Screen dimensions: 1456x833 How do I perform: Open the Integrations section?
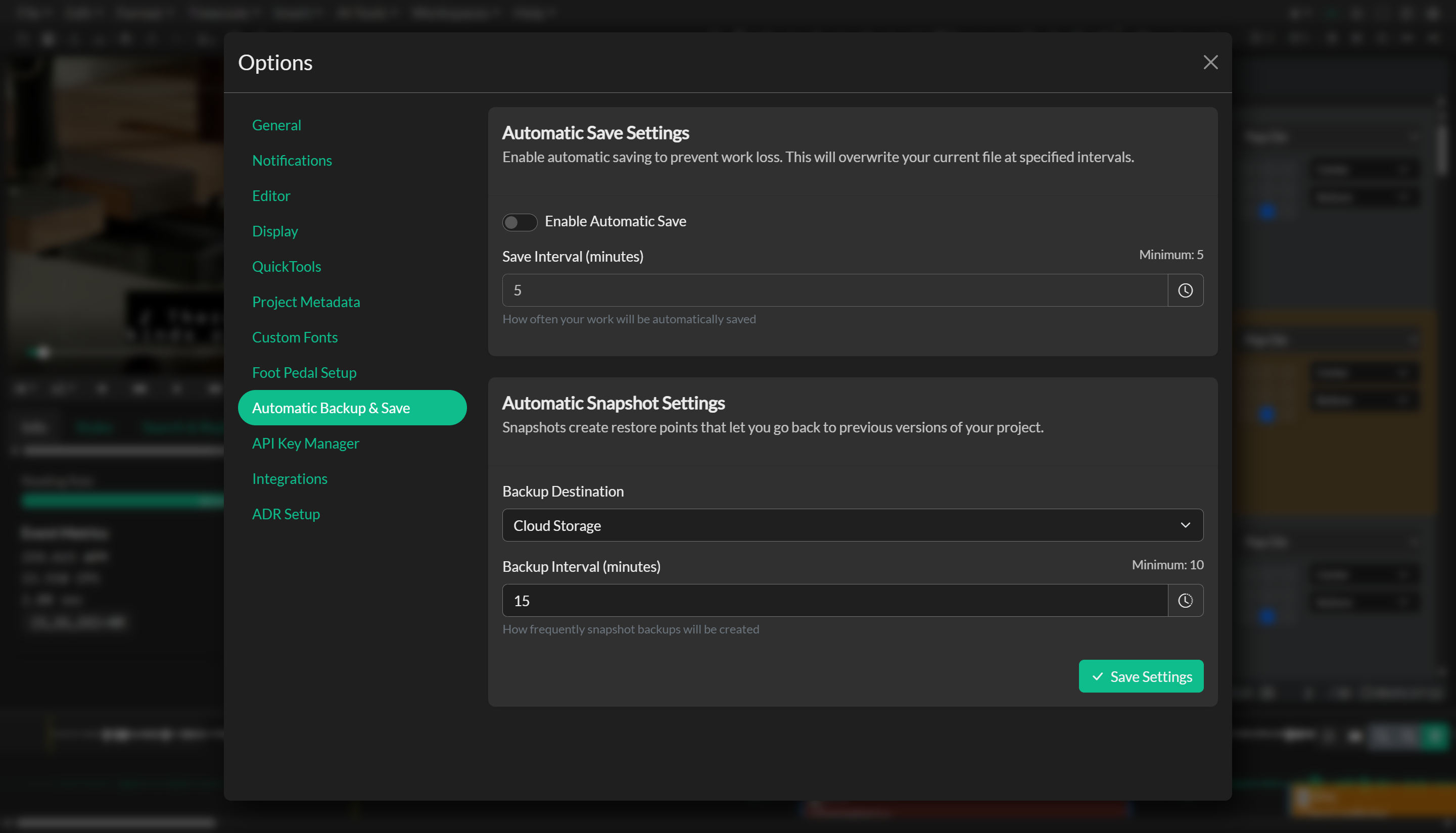290,478
